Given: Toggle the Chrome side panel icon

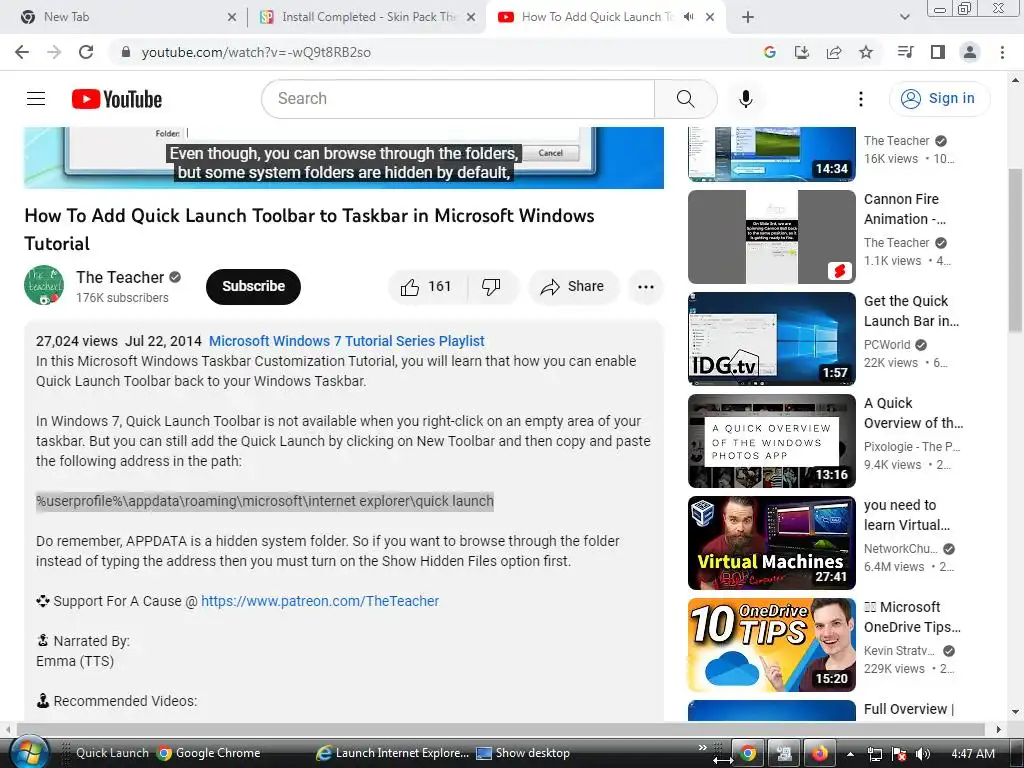Looking at the screenshot, I should pyautogui.click(x=938, y=52).
